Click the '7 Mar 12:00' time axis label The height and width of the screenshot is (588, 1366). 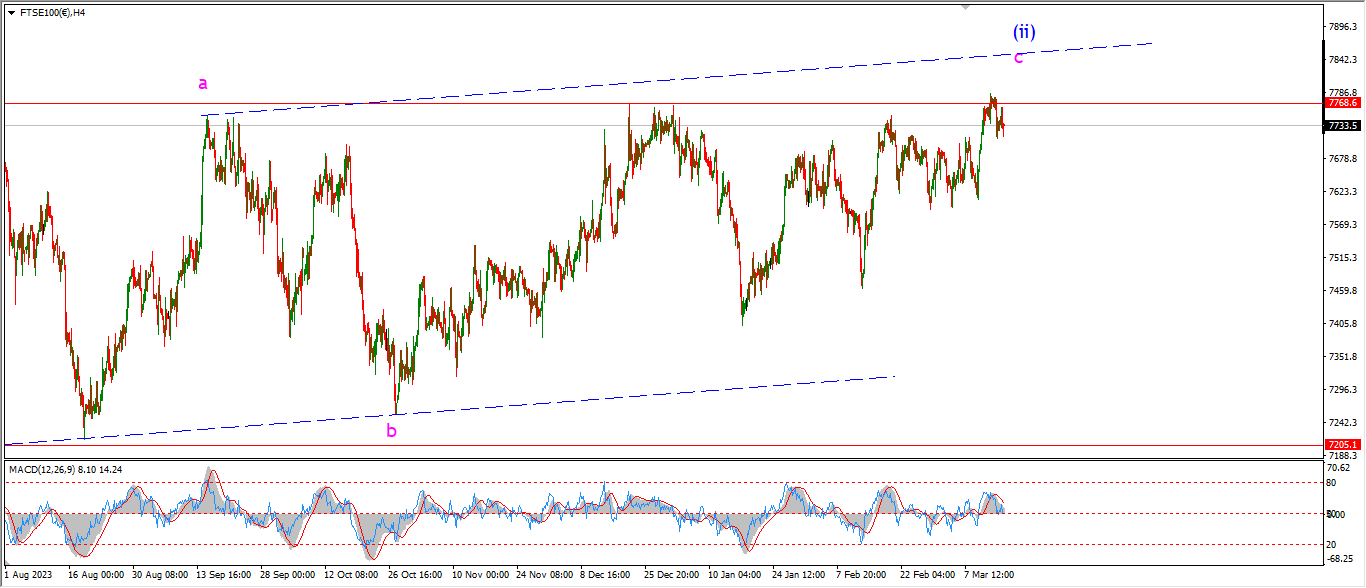(988, 575)
